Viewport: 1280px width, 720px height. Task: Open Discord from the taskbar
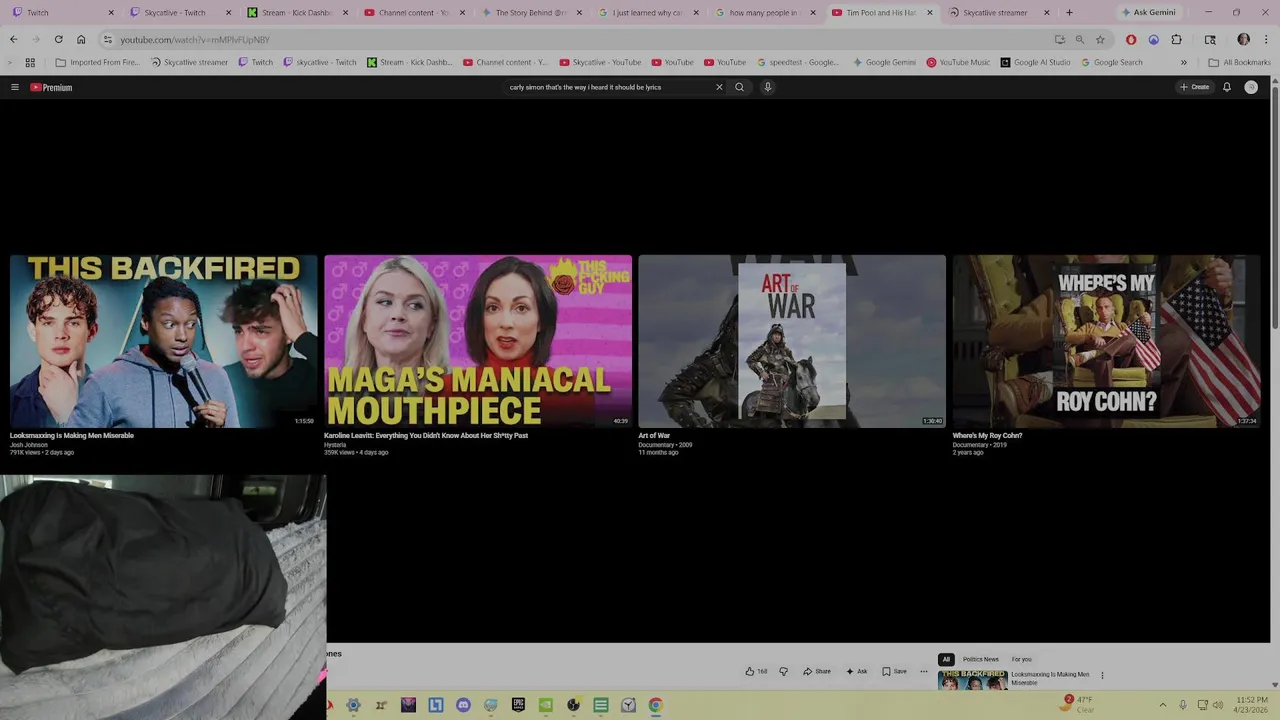[463, 705]
